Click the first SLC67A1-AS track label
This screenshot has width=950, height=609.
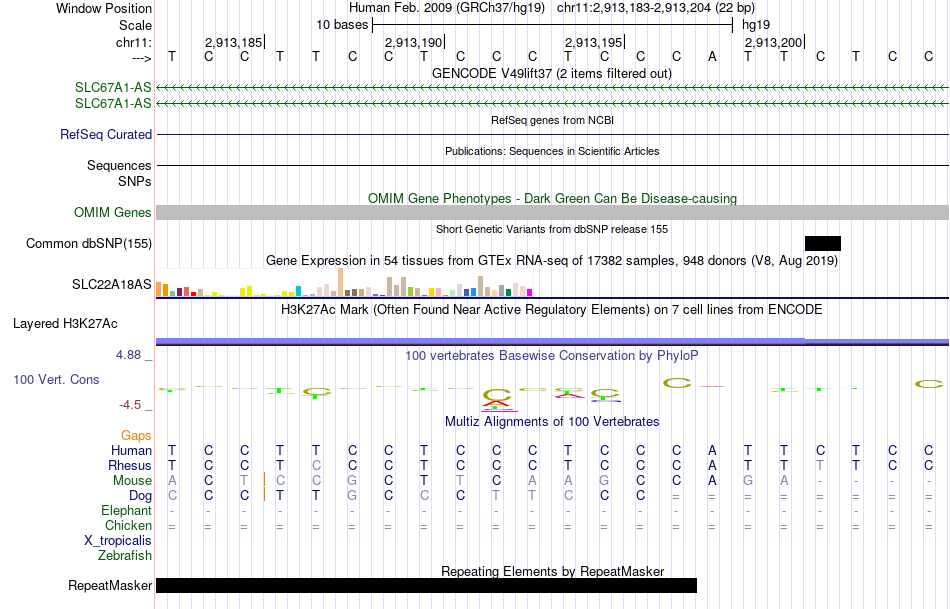pos(113,87)
